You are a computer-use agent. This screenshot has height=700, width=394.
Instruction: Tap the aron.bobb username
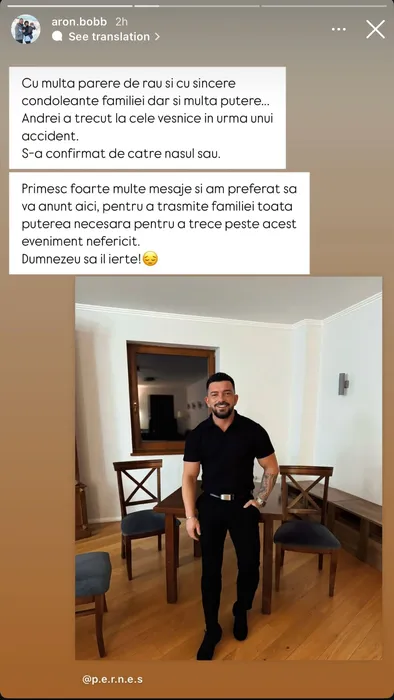(x=79, y=22)
